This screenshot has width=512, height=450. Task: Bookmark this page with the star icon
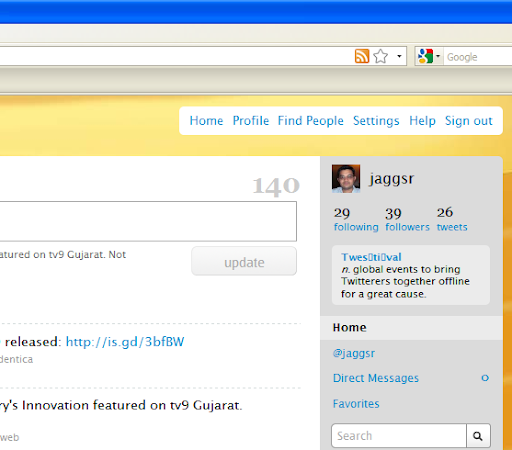tap(380, 56)
